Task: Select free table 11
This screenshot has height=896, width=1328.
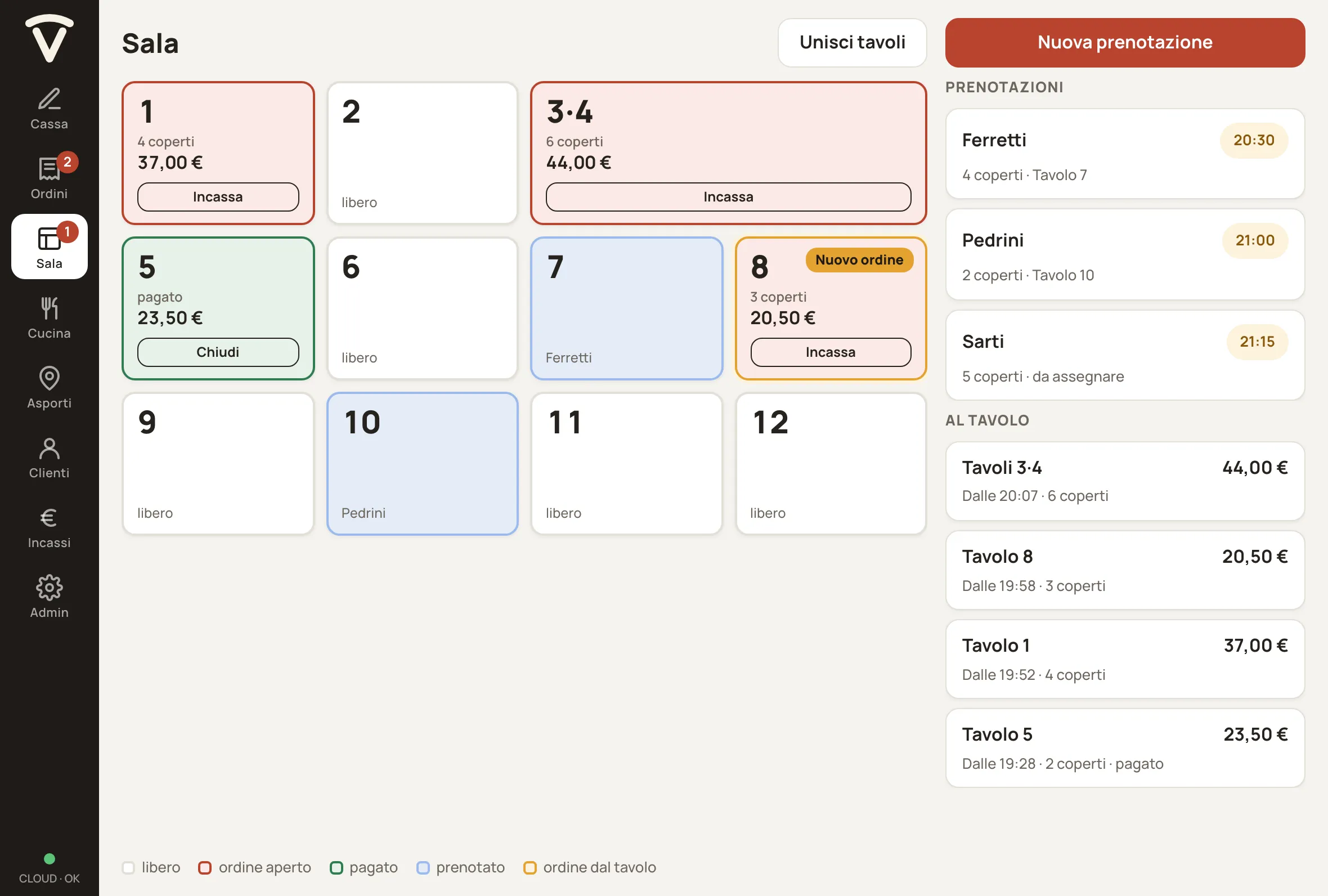Action: [x=627, y=464]
